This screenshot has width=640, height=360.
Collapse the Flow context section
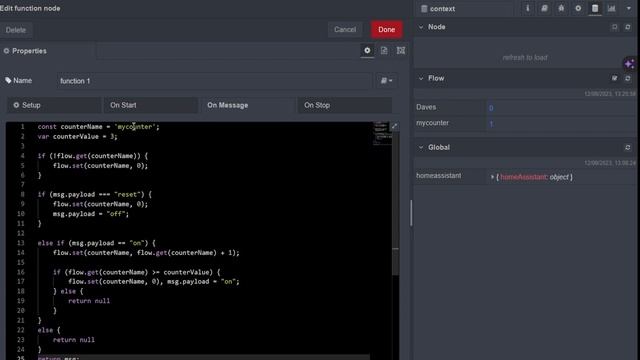click(x=421, y=78)
